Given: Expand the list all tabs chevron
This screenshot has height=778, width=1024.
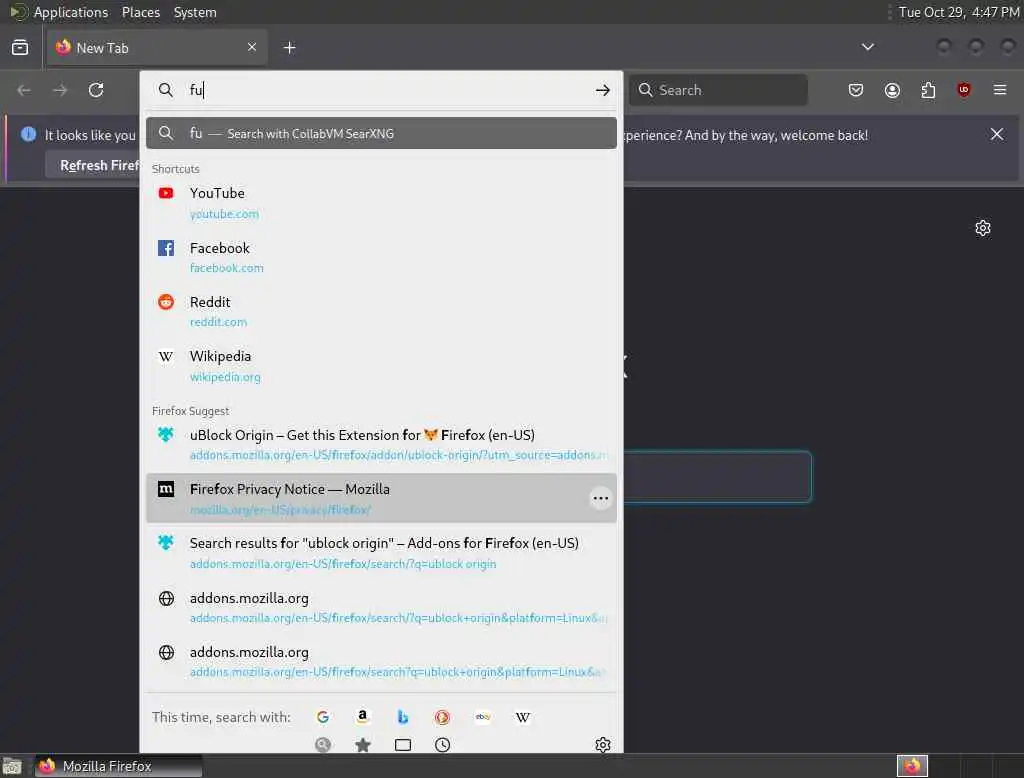Looking at the screenshot, I should click(868, 47).
